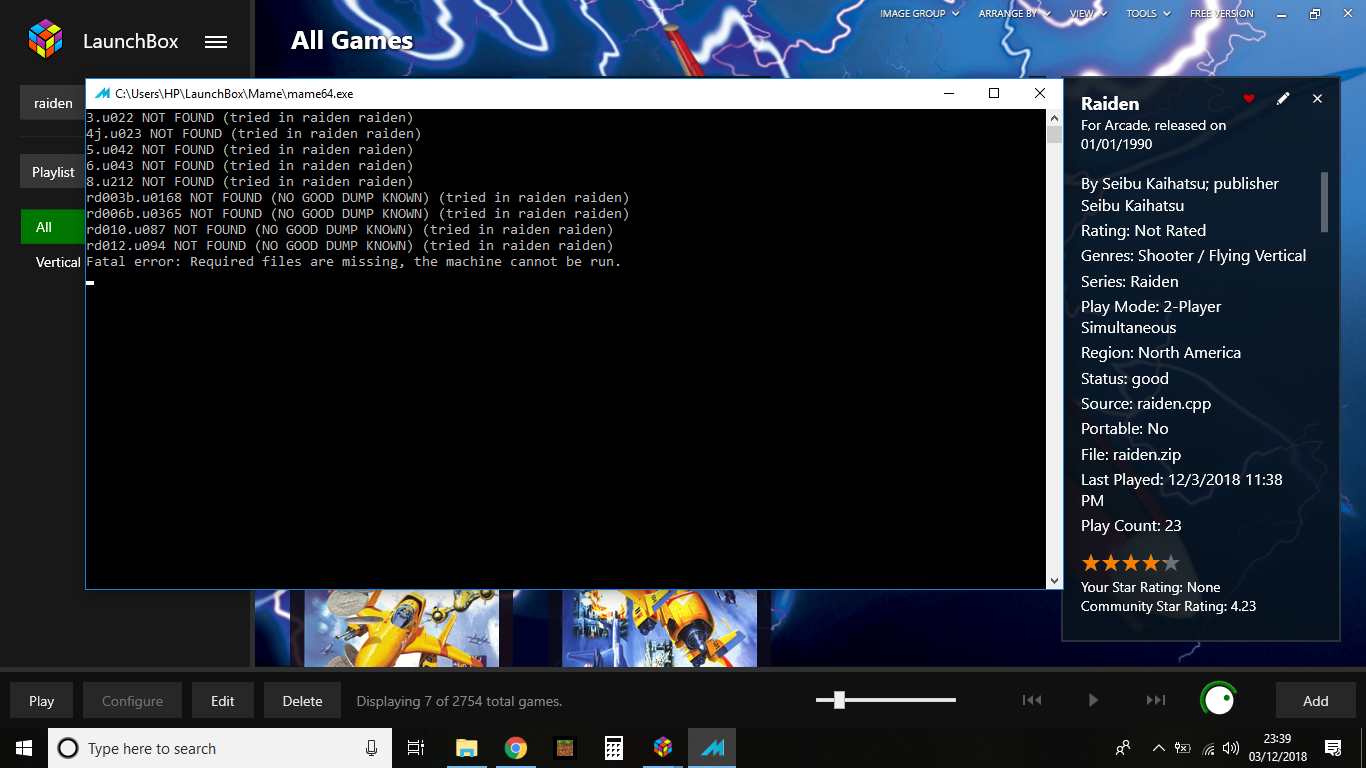Click Displaying 7 of 2754 total games
Viewport: 1366px width, 768px height.
pyautogui.click(x=459, y=701)
